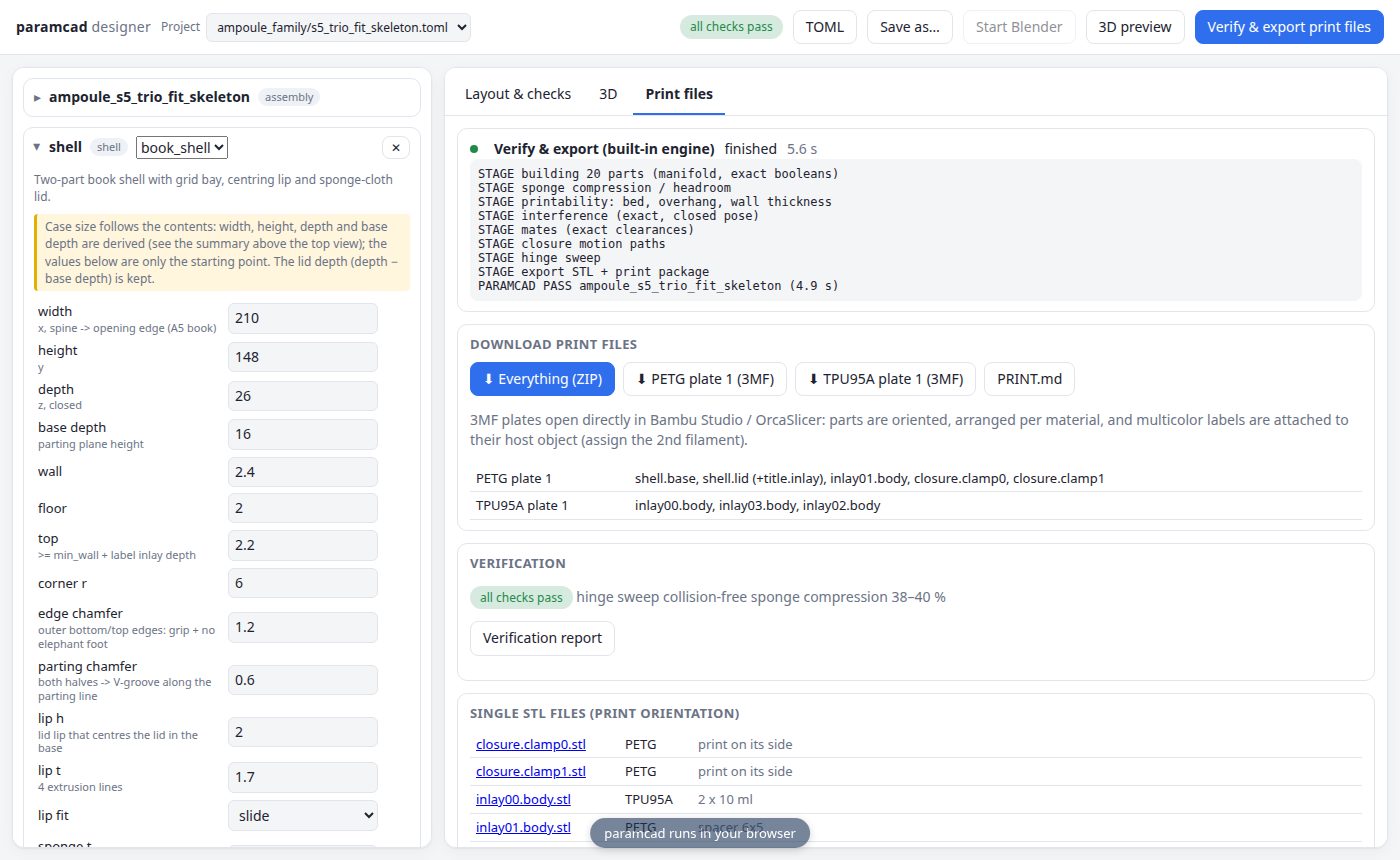Open inlay00.body.stl link
1400x860 pixels.
(523, 799)
